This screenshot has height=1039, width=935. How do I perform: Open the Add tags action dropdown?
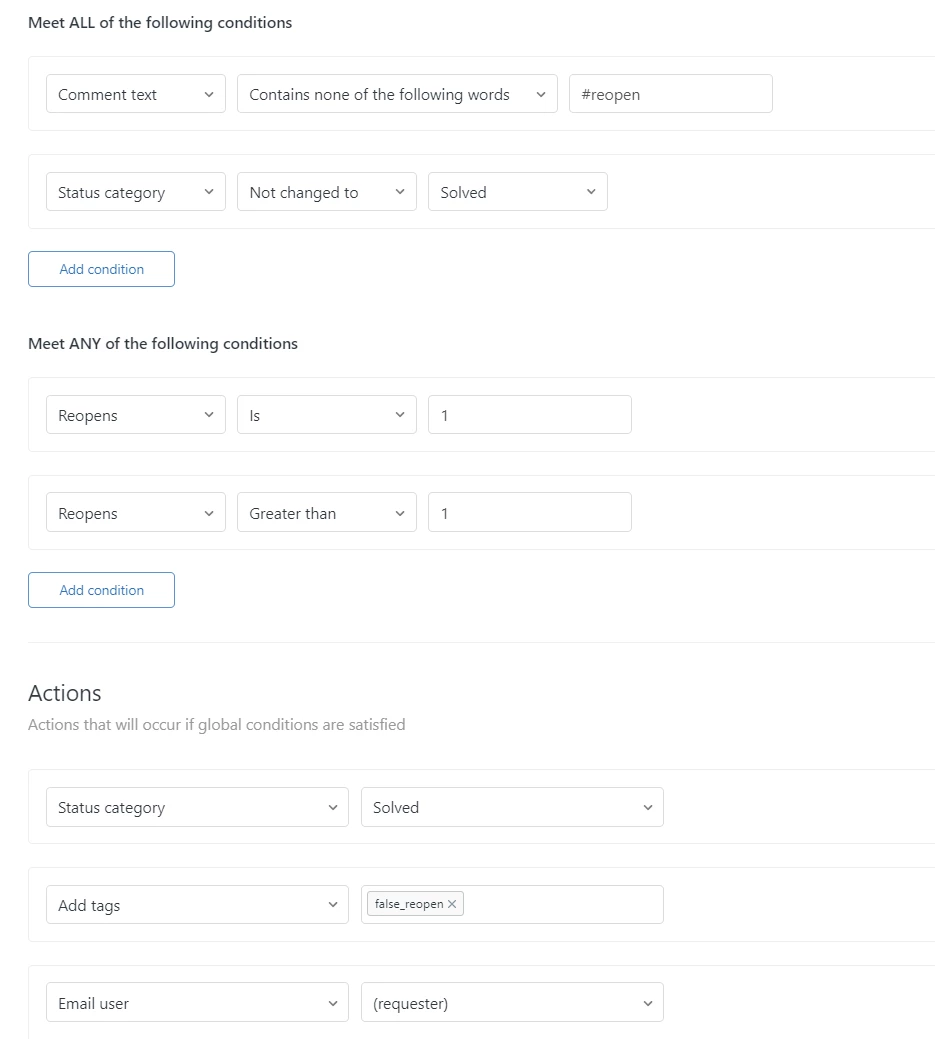(197, 906)
